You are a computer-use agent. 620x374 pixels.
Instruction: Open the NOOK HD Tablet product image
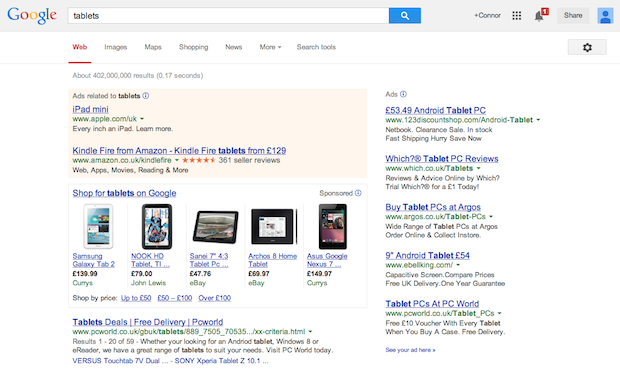point(157,226)
